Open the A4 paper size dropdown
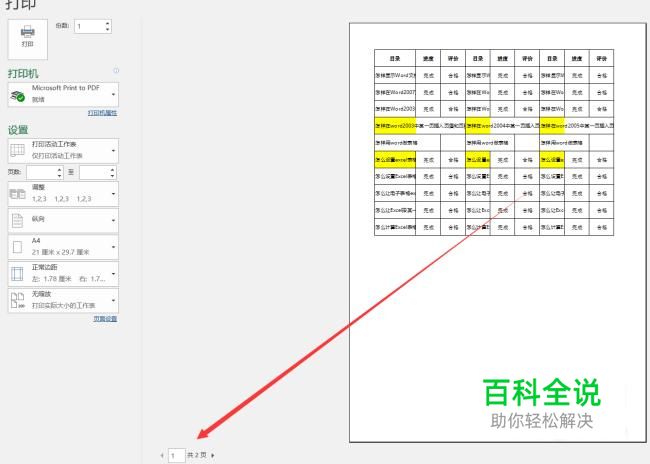The width and height of the screenshot is (650, 464). point(63,247)
